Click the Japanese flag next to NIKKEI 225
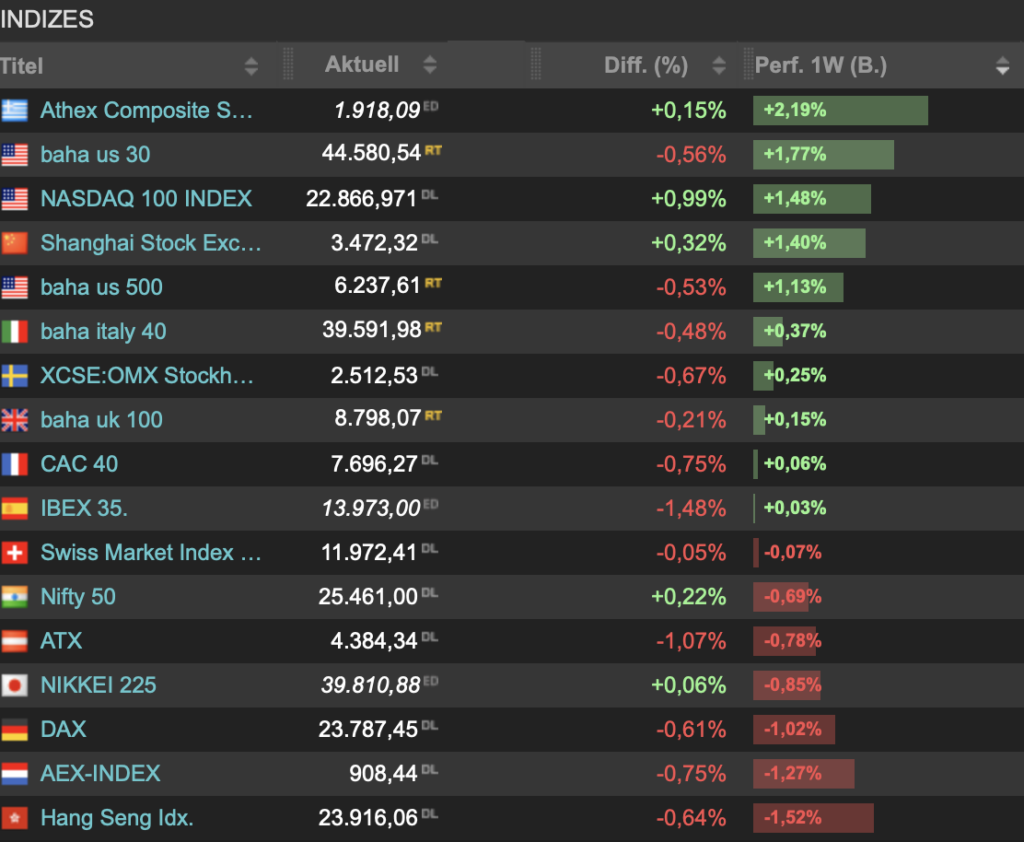Viewport: 1024px width, 842px height. click(x=14, y=685)
